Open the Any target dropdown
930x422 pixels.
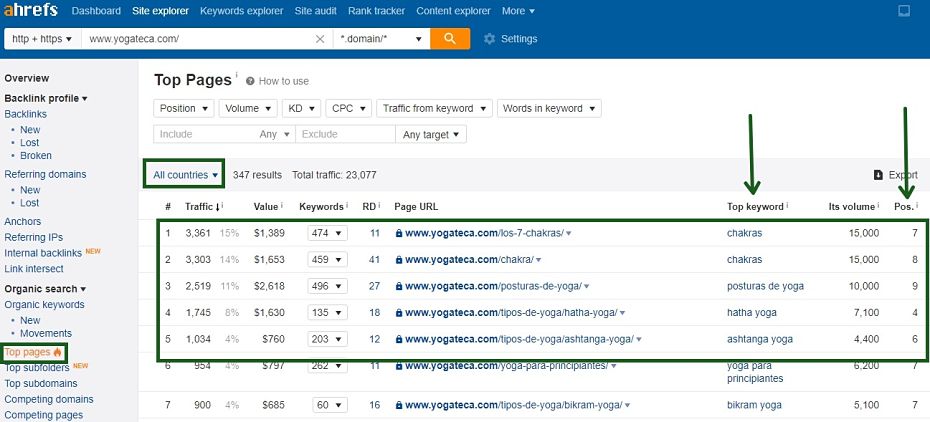click(x=431, y=135)
